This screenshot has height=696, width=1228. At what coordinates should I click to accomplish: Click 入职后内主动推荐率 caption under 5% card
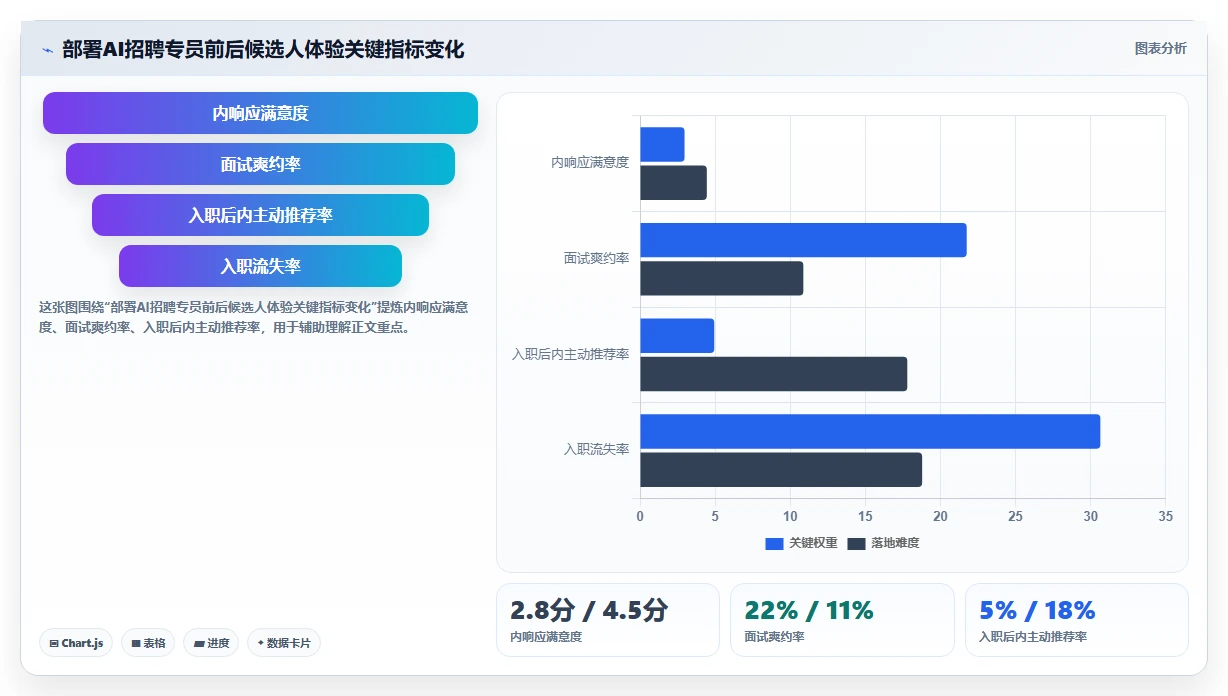pos(1033,637)
